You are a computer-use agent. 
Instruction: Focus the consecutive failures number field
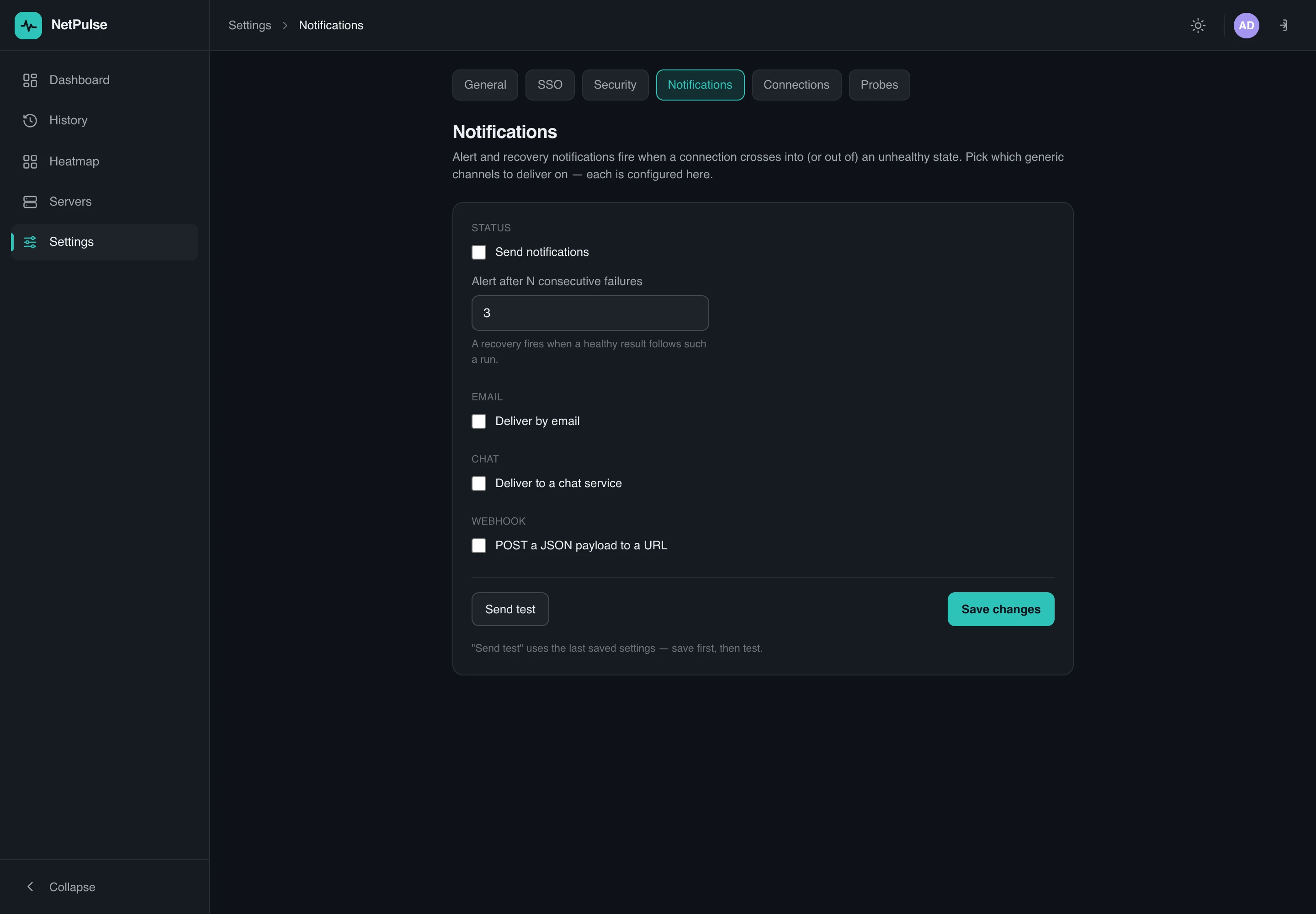click(x=590, y=313)
